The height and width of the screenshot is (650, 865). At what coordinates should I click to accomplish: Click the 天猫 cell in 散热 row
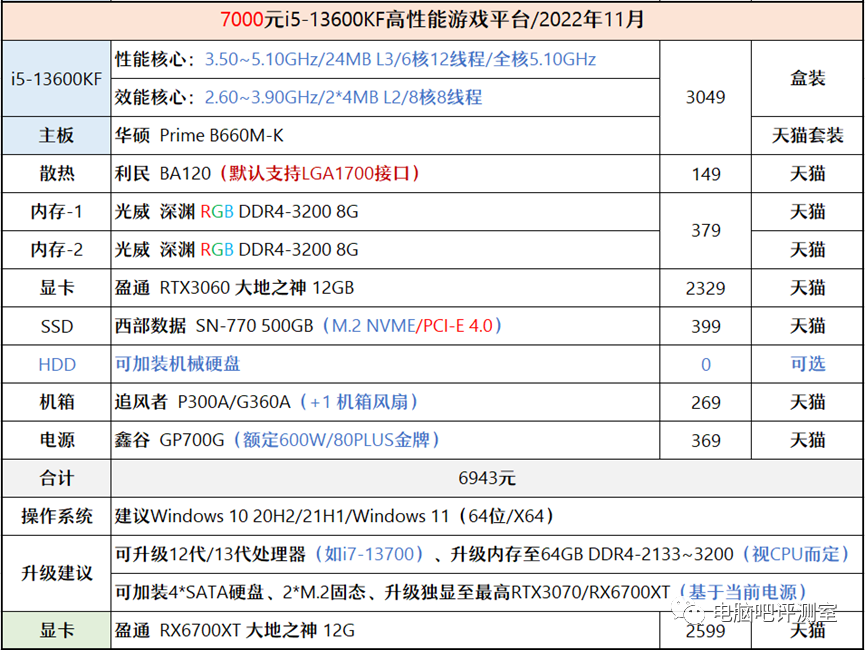pyautogui.click(x=808, y=174)
